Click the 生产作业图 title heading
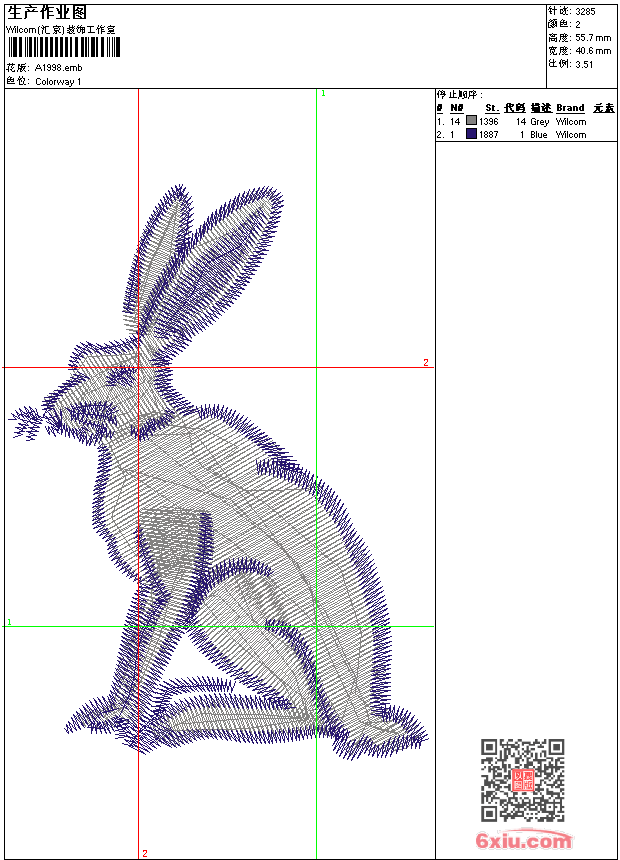Viewport: 620px width, 860px height. (x=47, y=12)
